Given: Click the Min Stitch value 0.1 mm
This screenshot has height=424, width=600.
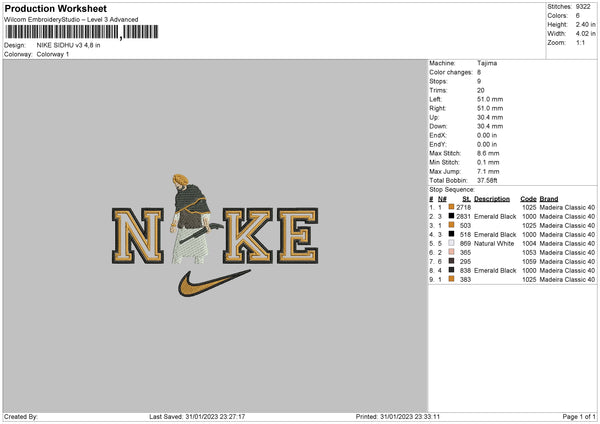Looking at the screenshot, I should 488,162.
